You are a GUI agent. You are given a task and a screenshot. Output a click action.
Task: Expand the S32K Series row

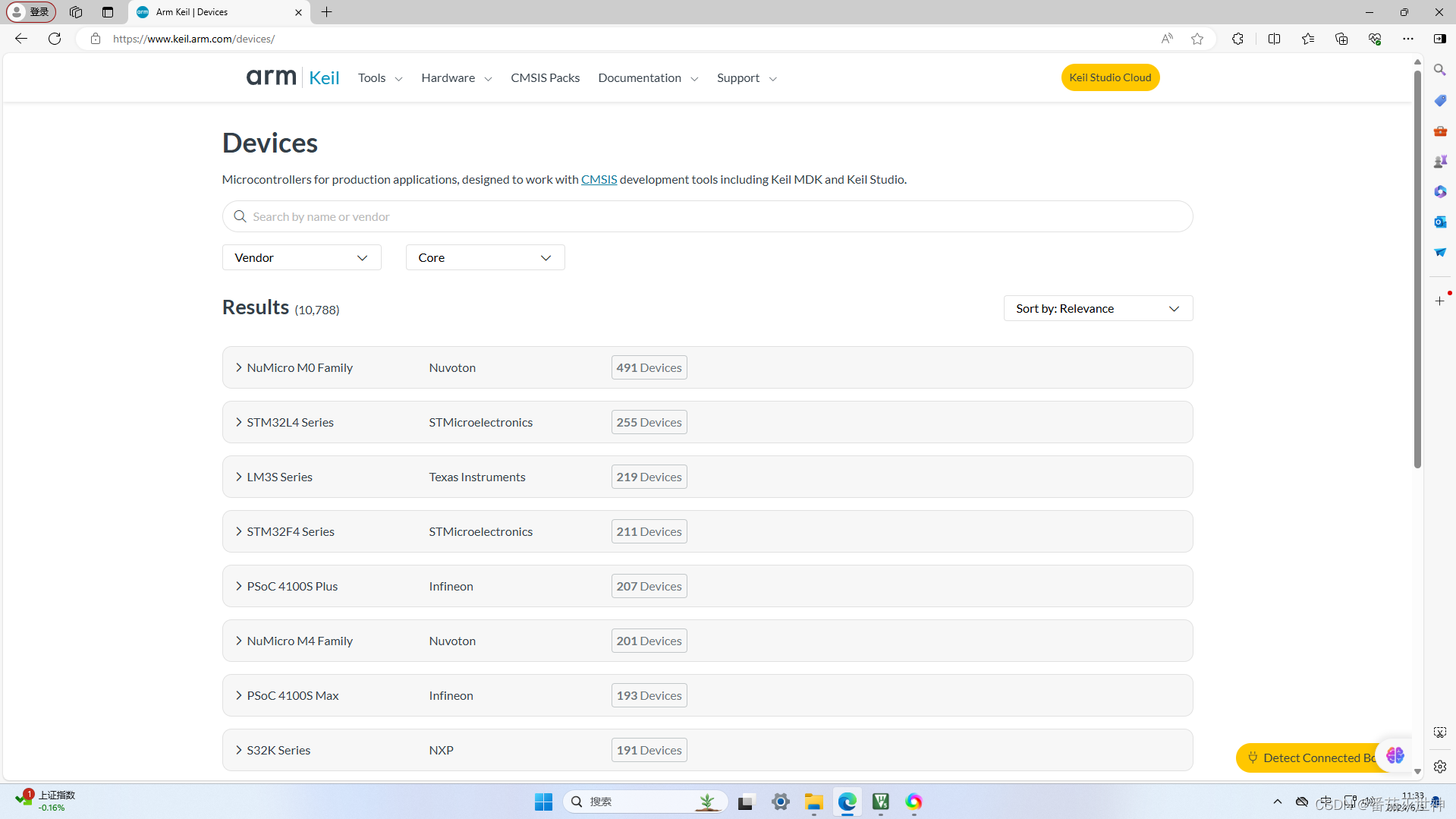pos(707,750)
